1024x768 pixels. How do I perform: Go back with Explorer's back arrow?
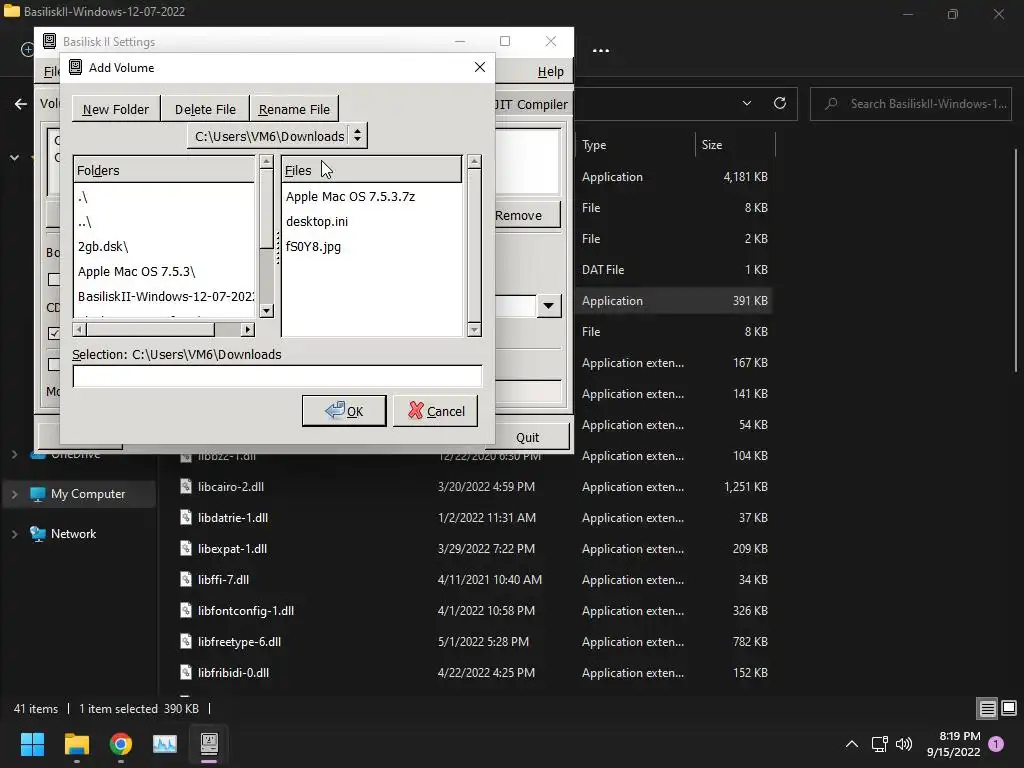pos(21,104)
